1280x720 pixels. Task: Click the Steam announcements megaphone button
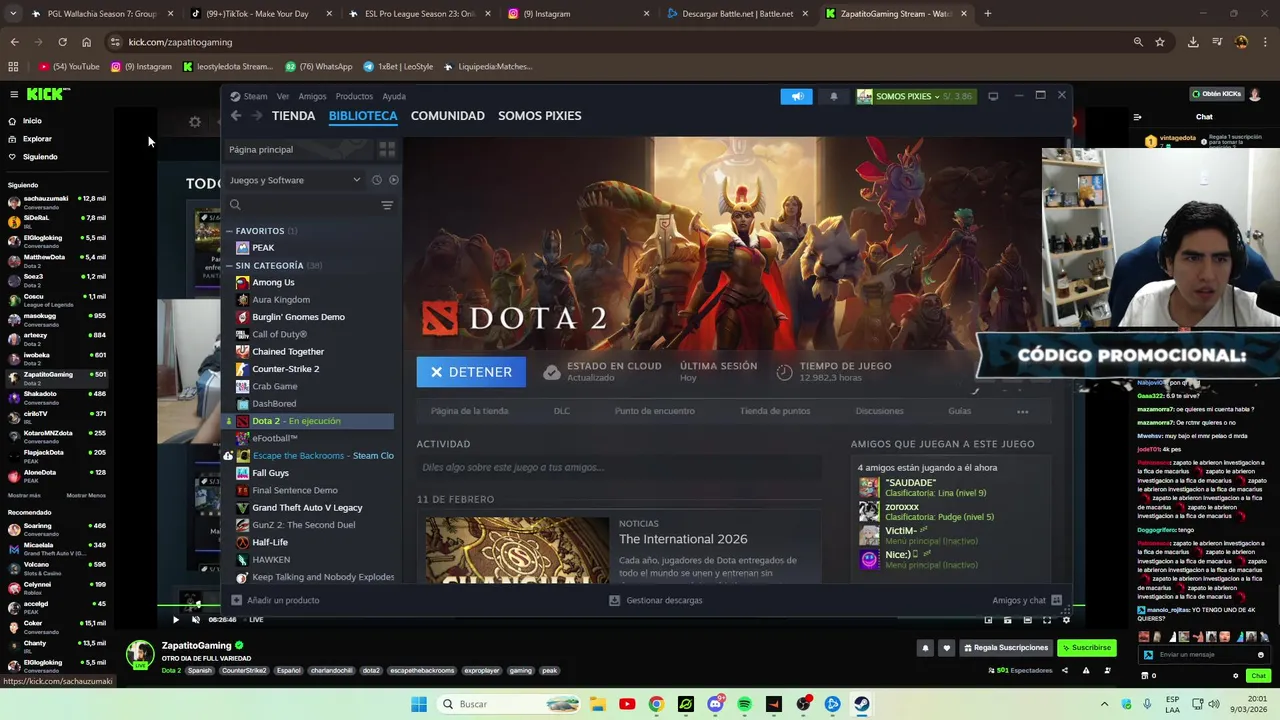point(797,97)
